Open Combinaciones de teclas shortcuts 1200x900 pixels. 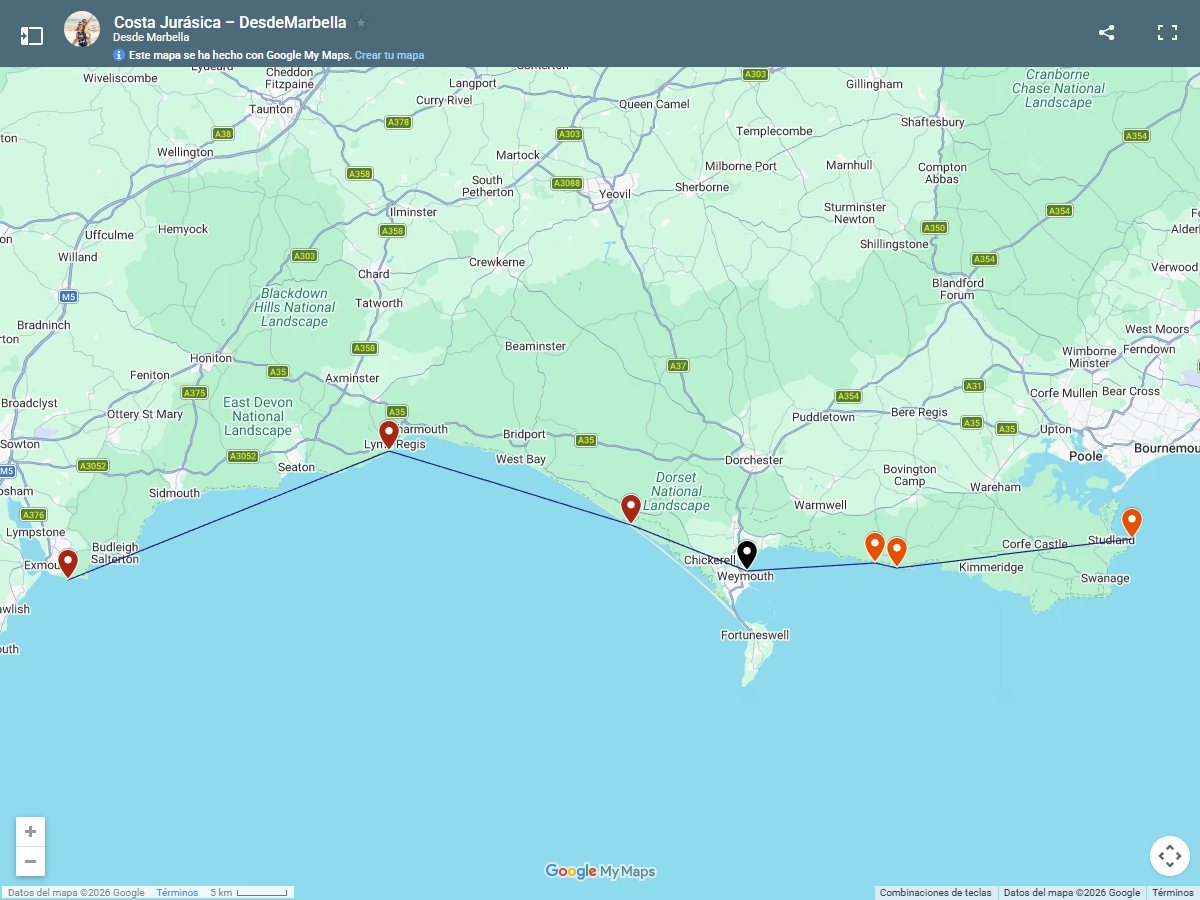click(935, 893)
